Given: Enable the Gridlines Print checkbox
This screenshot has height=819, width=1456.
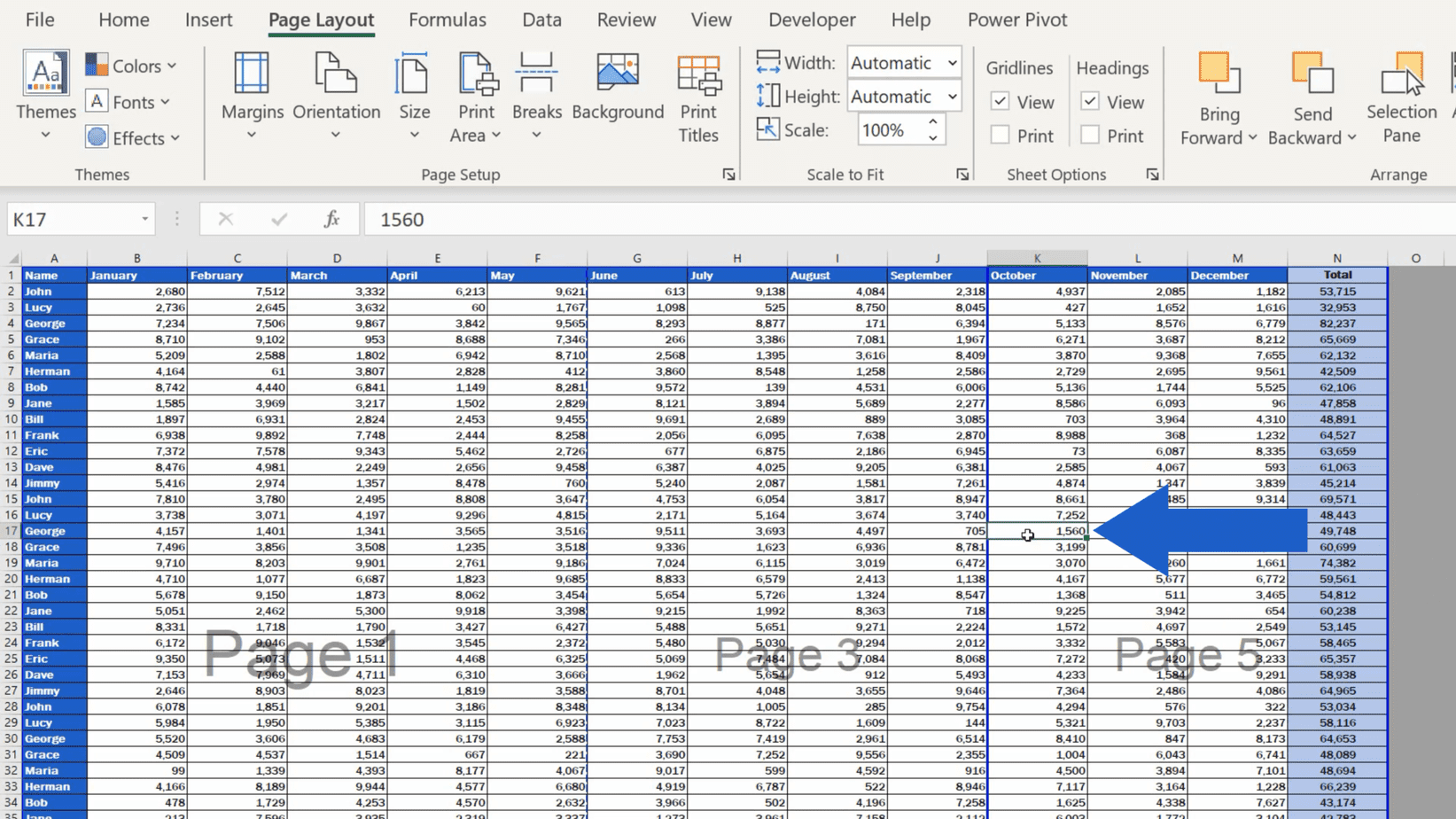Looking at the screenshot, I should pos(1001,136).
